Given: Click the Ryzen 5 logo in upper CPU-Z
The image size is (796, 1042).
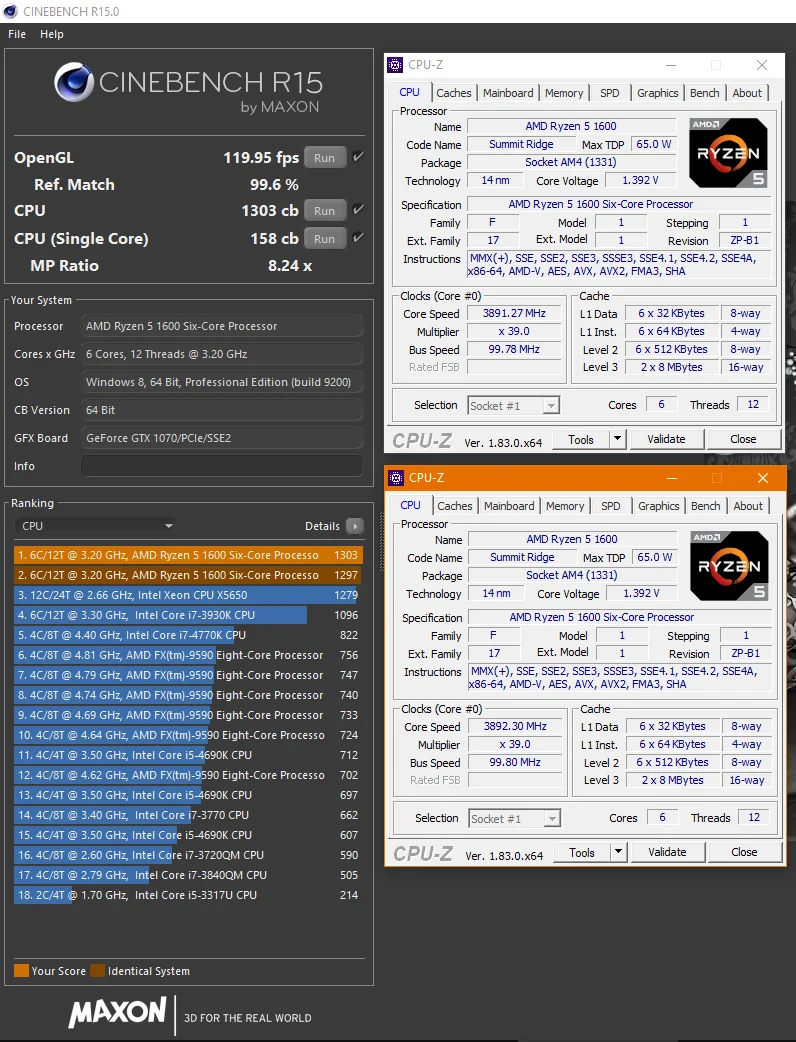Looking at the screenshot, I should pyautogui.click(x=728, y=153).
